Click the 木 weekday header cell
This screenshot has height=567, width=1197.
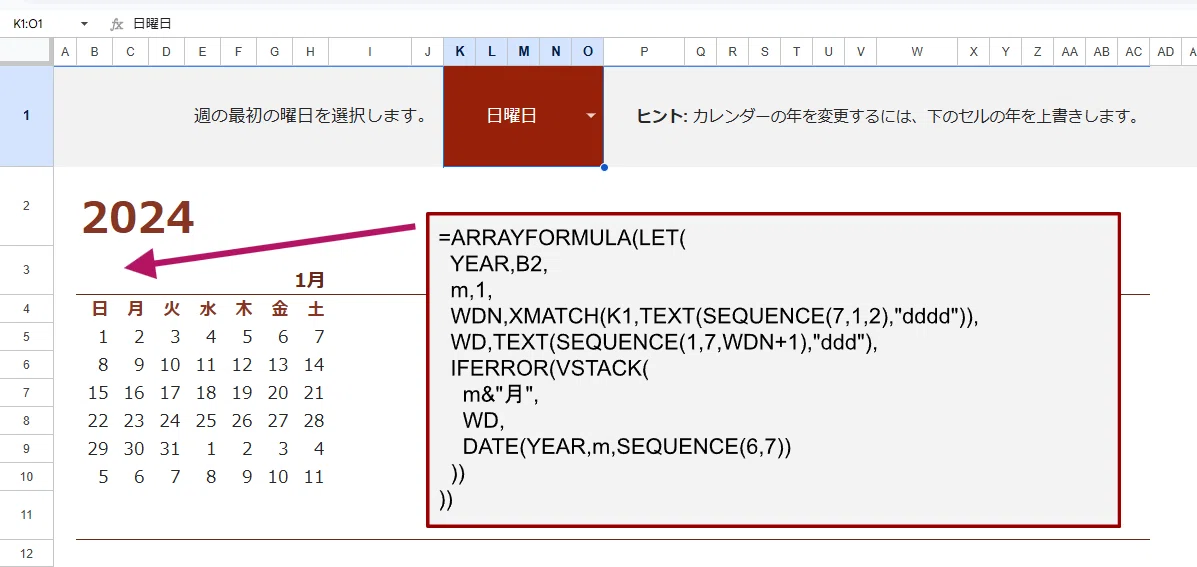tap(243, 309)
